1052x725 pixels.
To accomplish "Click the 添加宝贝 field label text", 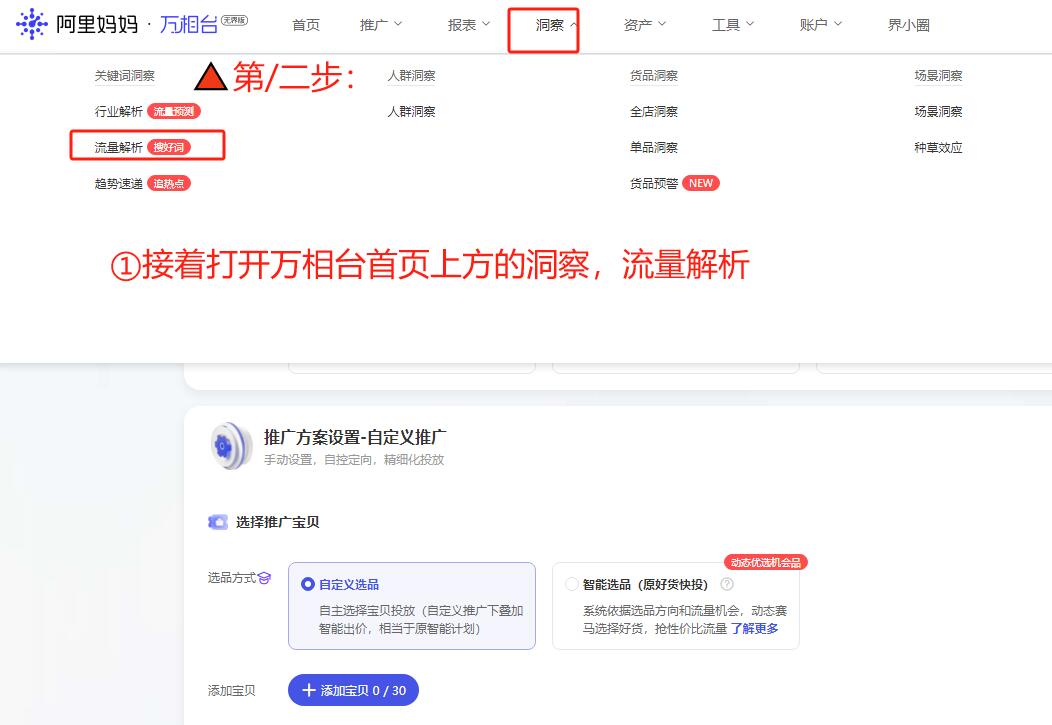I will coord(231,690).
